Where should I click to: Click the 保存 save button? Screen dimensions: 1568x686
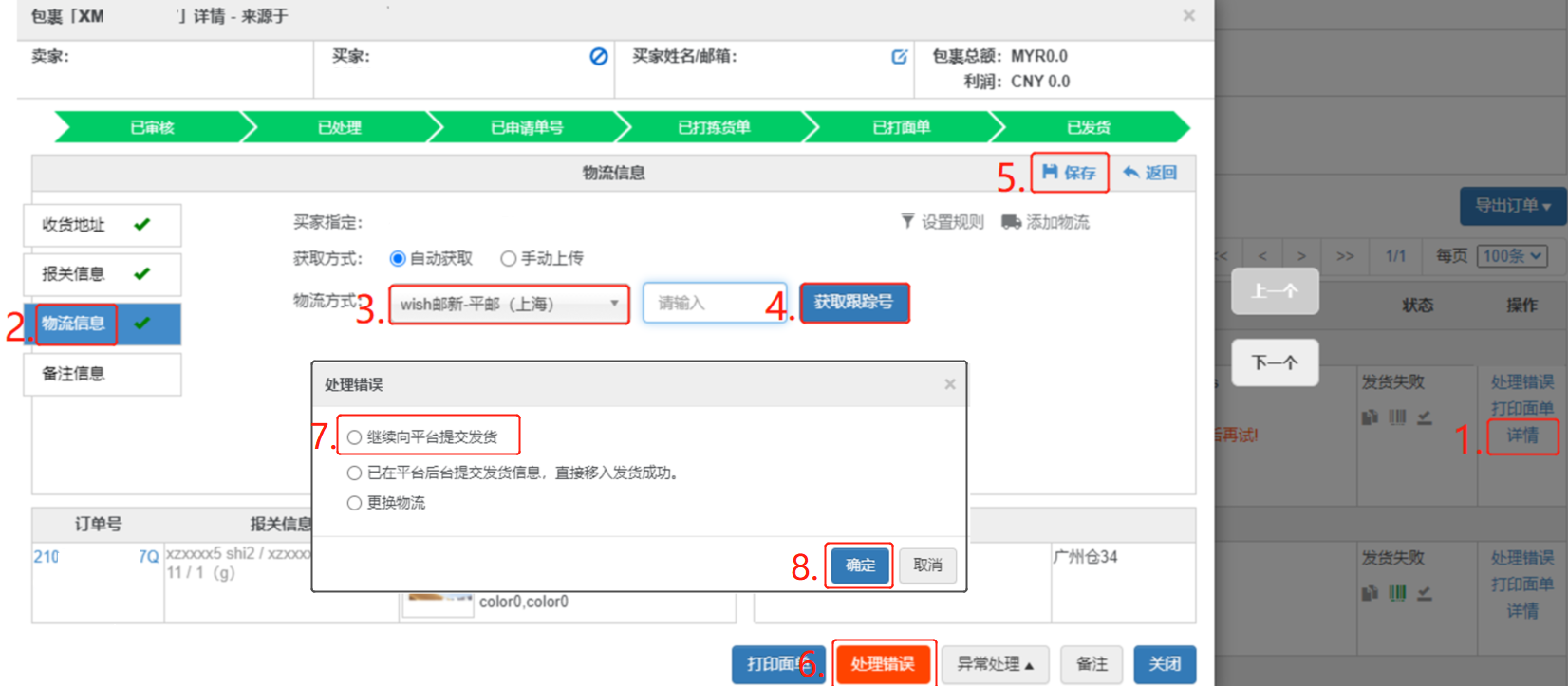[x=1069, y=173]
